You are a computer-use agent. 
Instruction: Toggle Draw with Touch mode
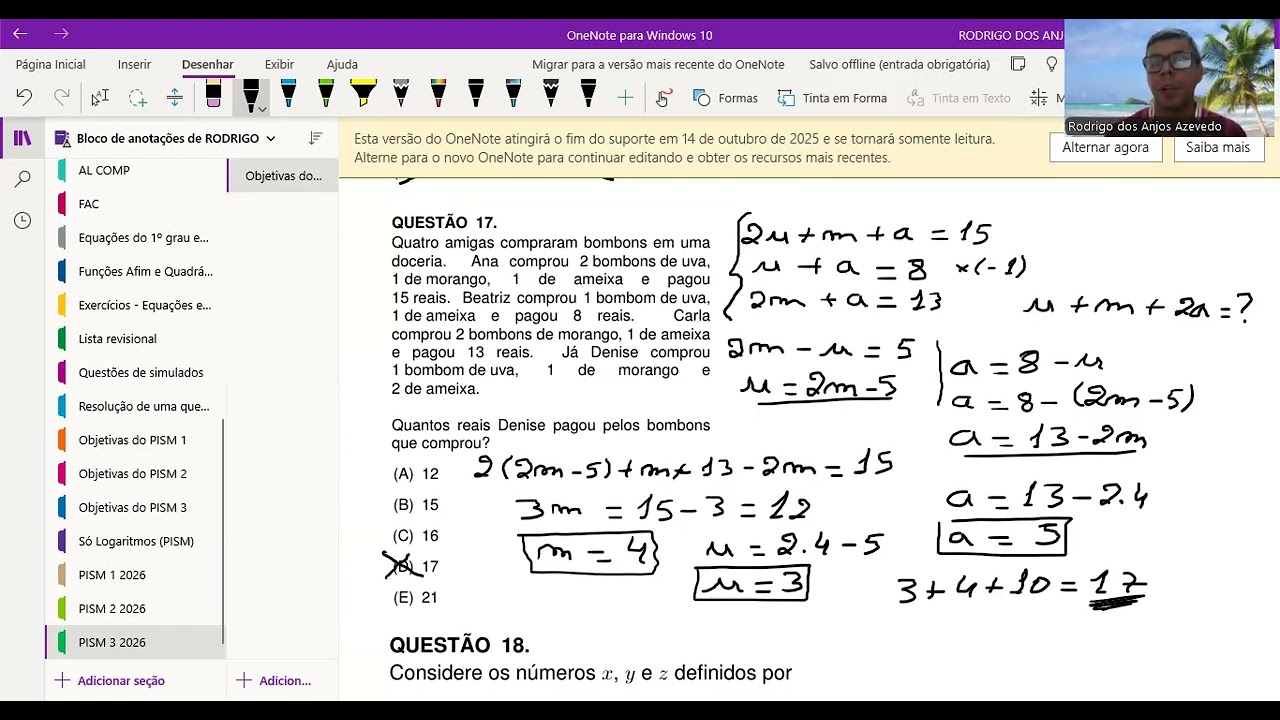point(663,97)
